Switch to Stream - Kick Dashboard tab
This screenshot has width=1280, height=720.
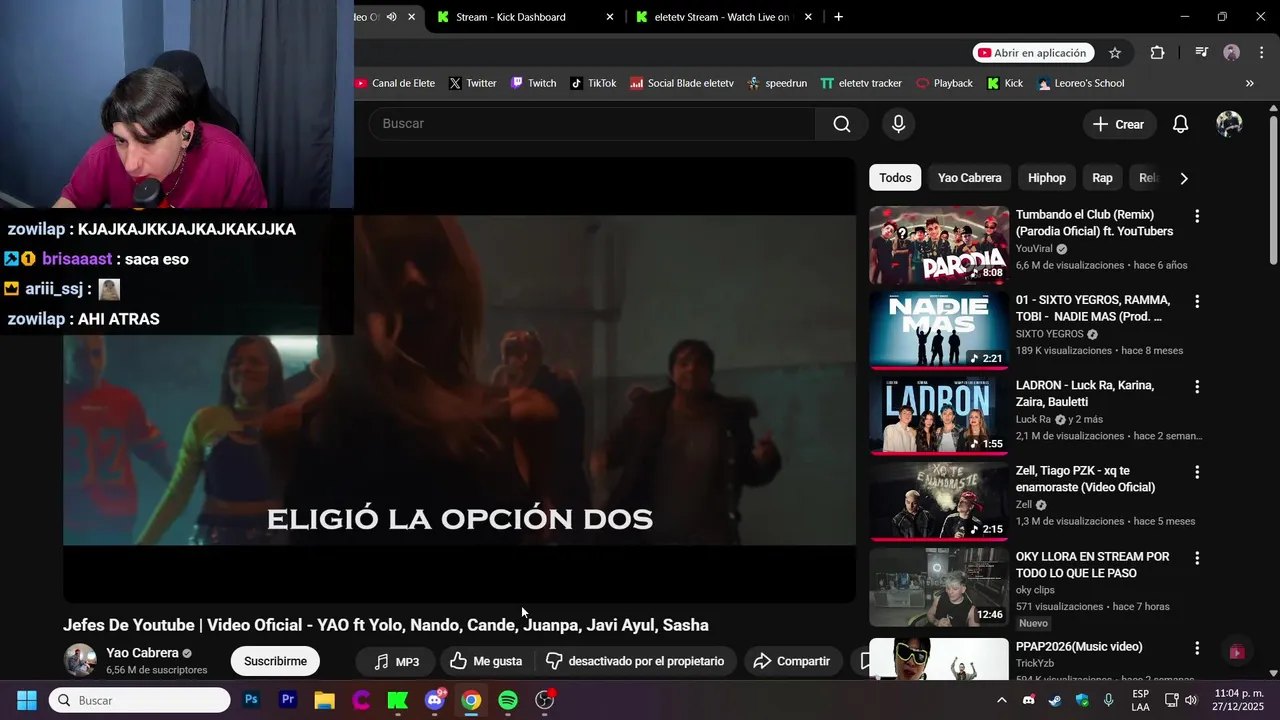click(x=526, y=17)
